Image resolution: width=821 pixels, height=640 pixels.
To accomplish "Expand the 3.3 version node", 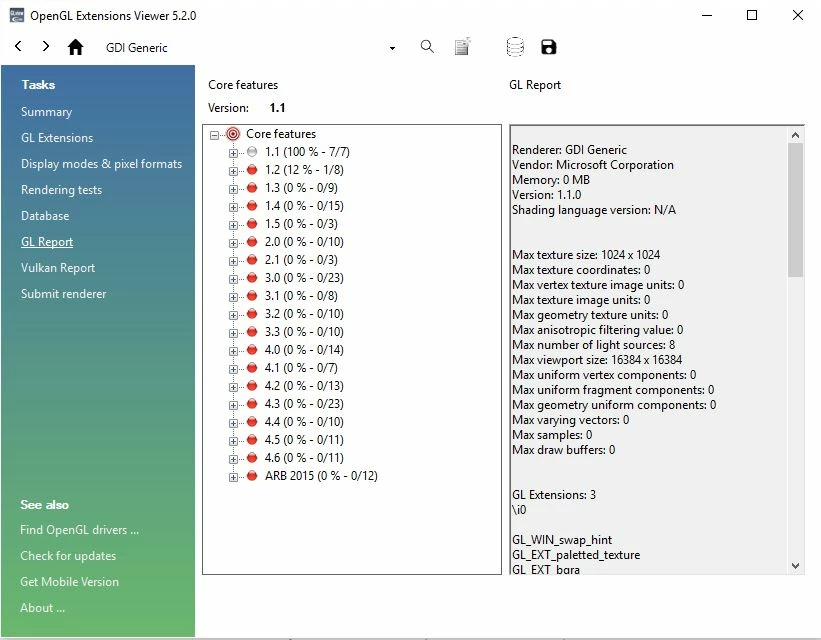I will pyautogui.click(x=233, y=333).
